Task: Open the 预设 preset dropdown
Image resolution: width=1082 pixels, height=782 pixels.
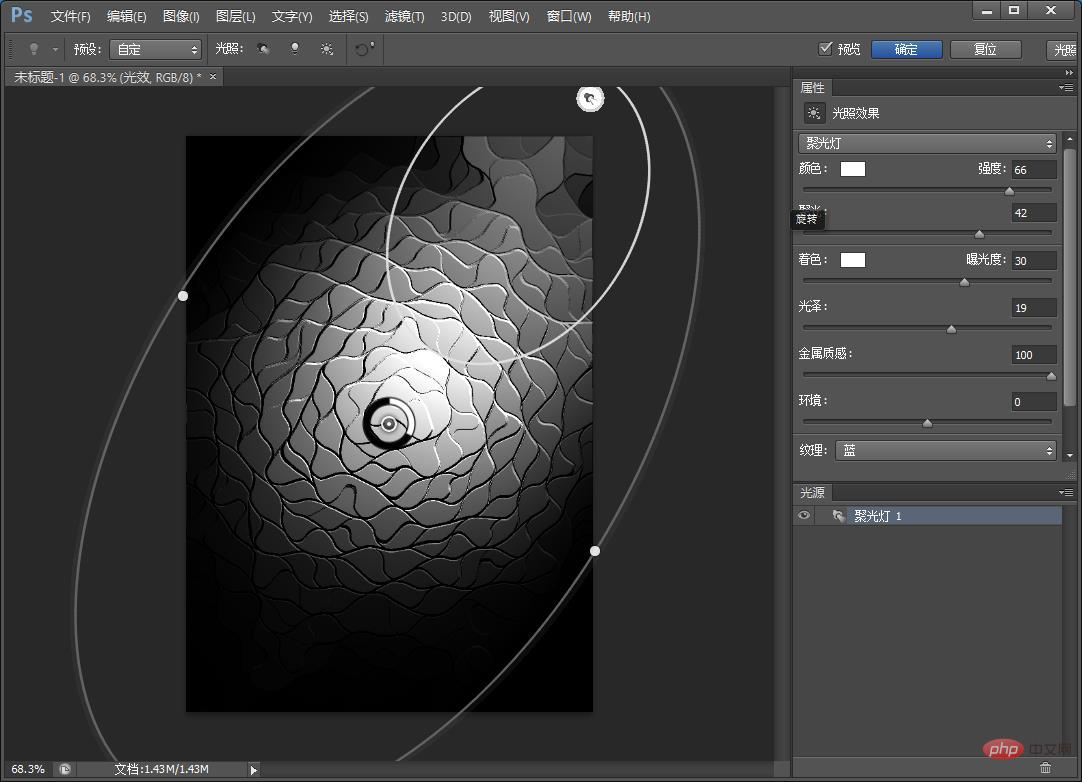Action: 155,49
